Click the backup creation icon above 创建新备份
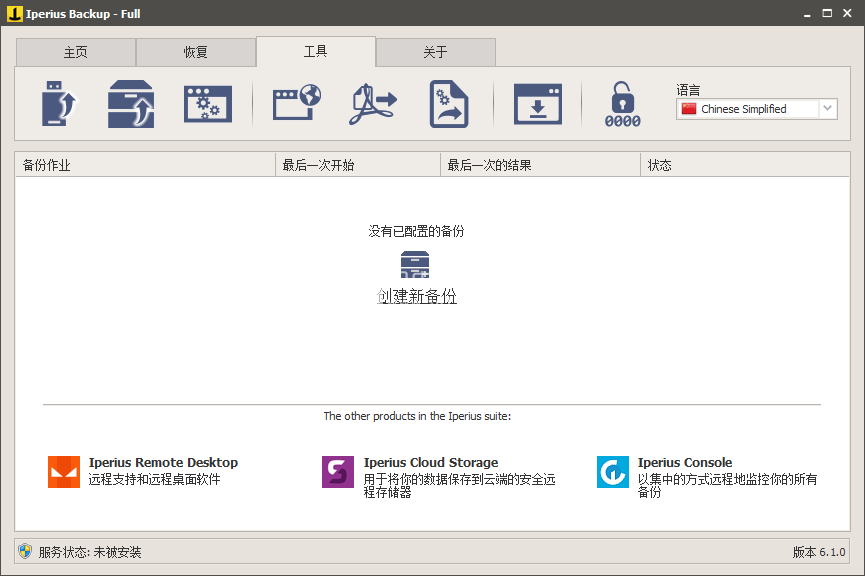 click(414, 265)
